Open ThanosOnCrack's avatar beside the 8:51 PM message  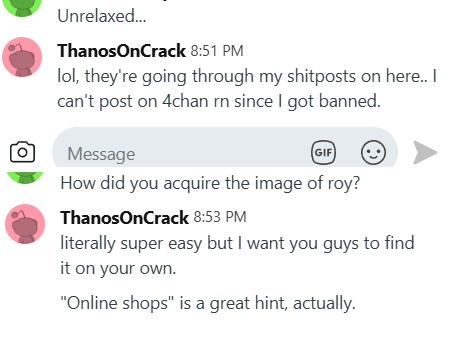tap(22, 57)
